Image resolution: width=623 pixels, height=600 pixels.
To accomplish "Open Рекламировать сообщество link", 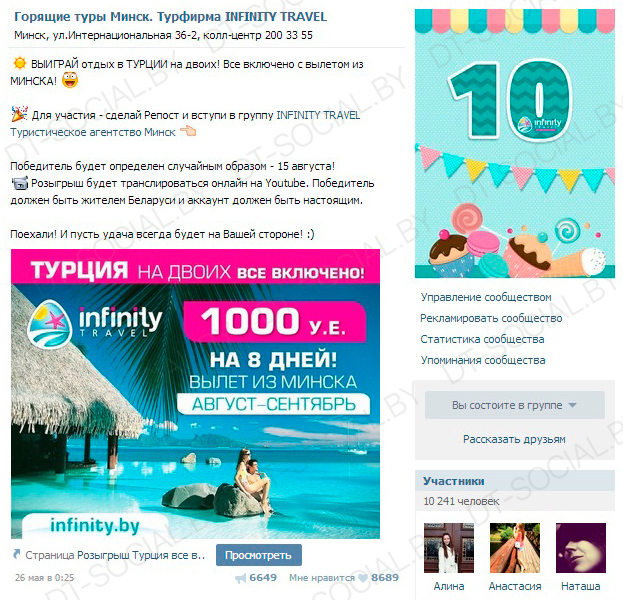I will [491, 318].
